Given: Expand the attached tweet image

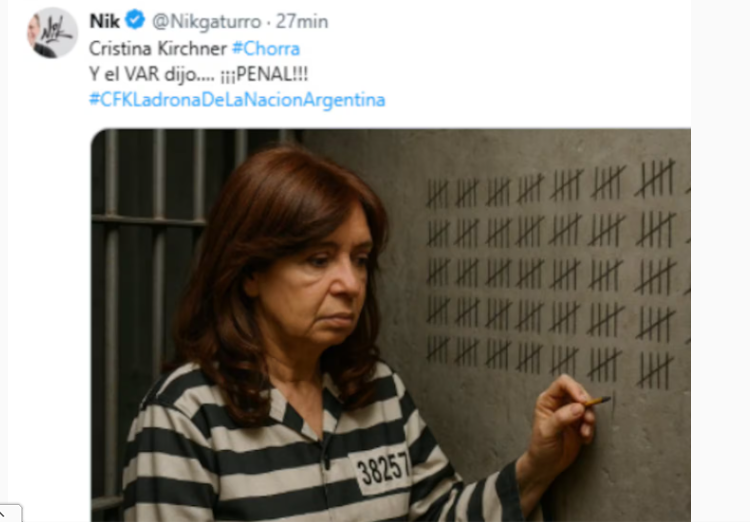Looking at the screenshot, I should tap(391, 325).
